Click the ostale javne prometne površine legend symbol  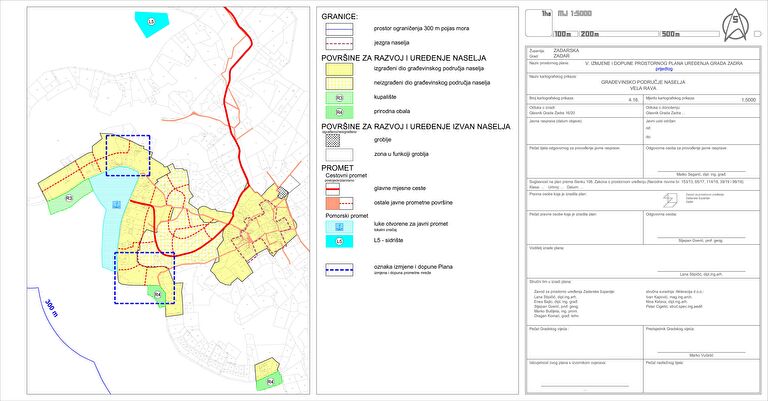pyautogui.click(x=339, y=203)
